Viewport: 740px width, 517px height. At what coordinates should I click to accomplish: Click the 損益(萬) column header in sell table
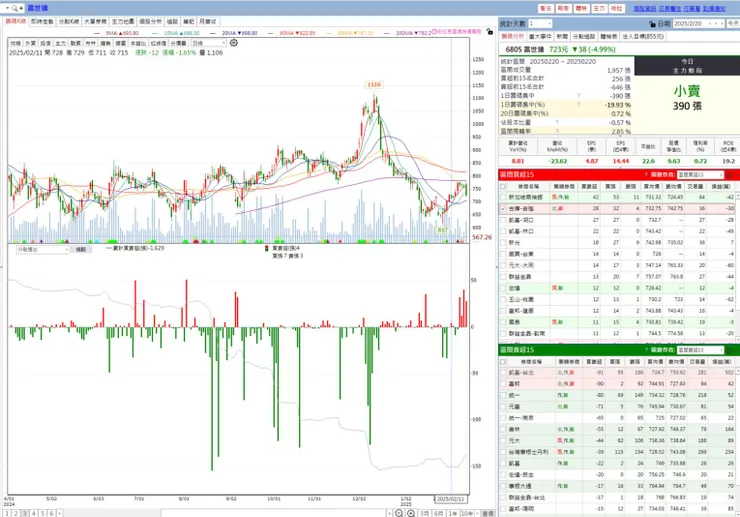click(x=721, y=362)
